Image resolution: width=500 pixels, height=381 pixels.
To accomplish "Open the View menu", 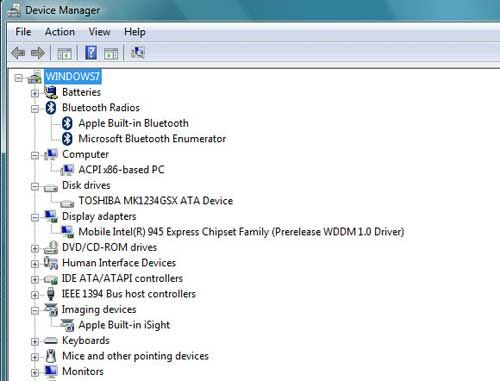I will (x=99, y=32).
